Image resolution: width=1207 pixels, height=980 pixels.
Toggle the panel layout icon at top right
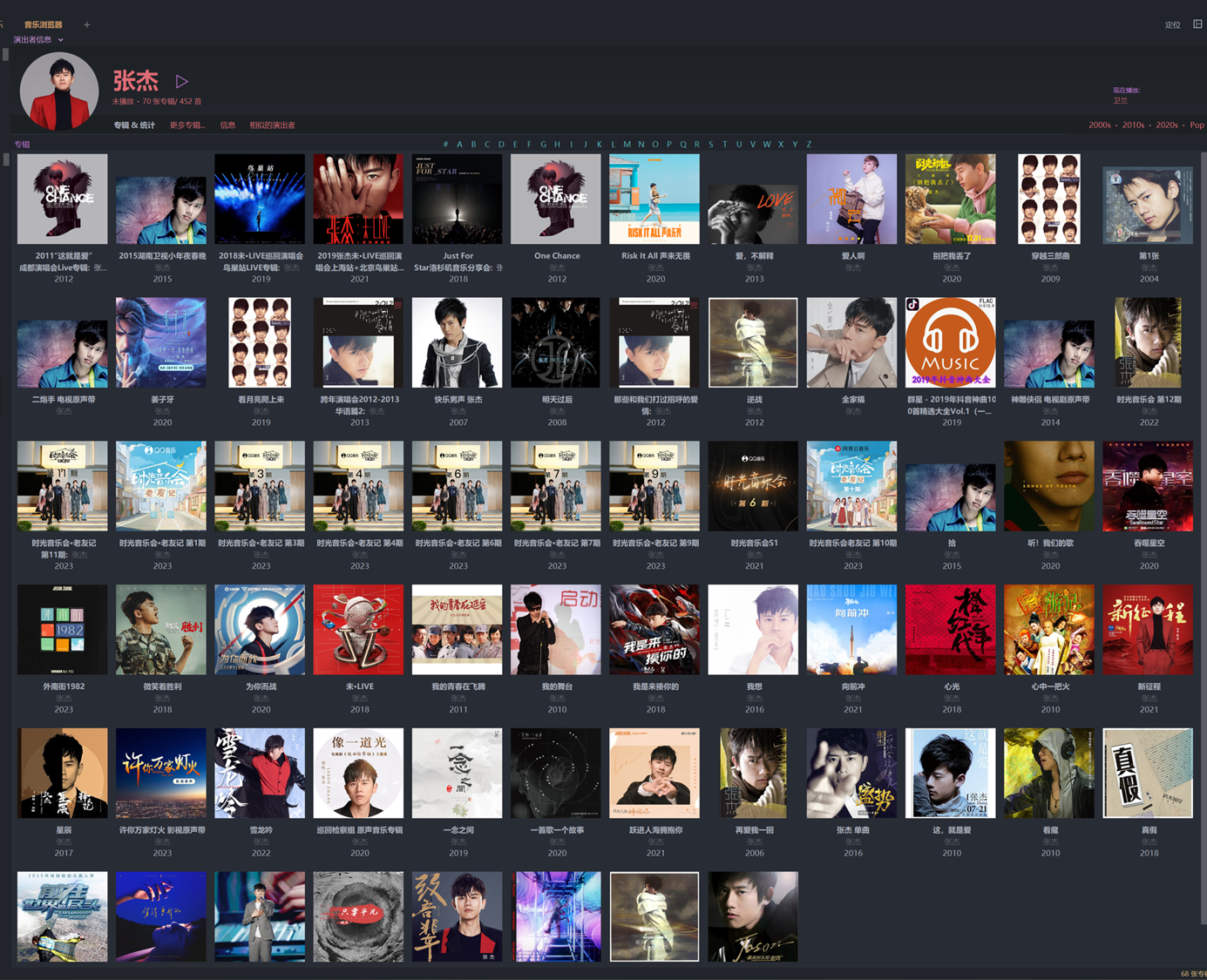pos(1197,24)
